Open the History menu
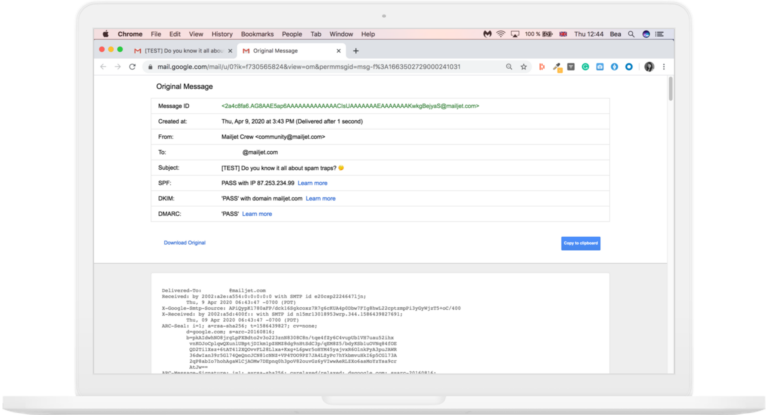The height and width of the screenshot is (415, 768). [x=222, y=34]
